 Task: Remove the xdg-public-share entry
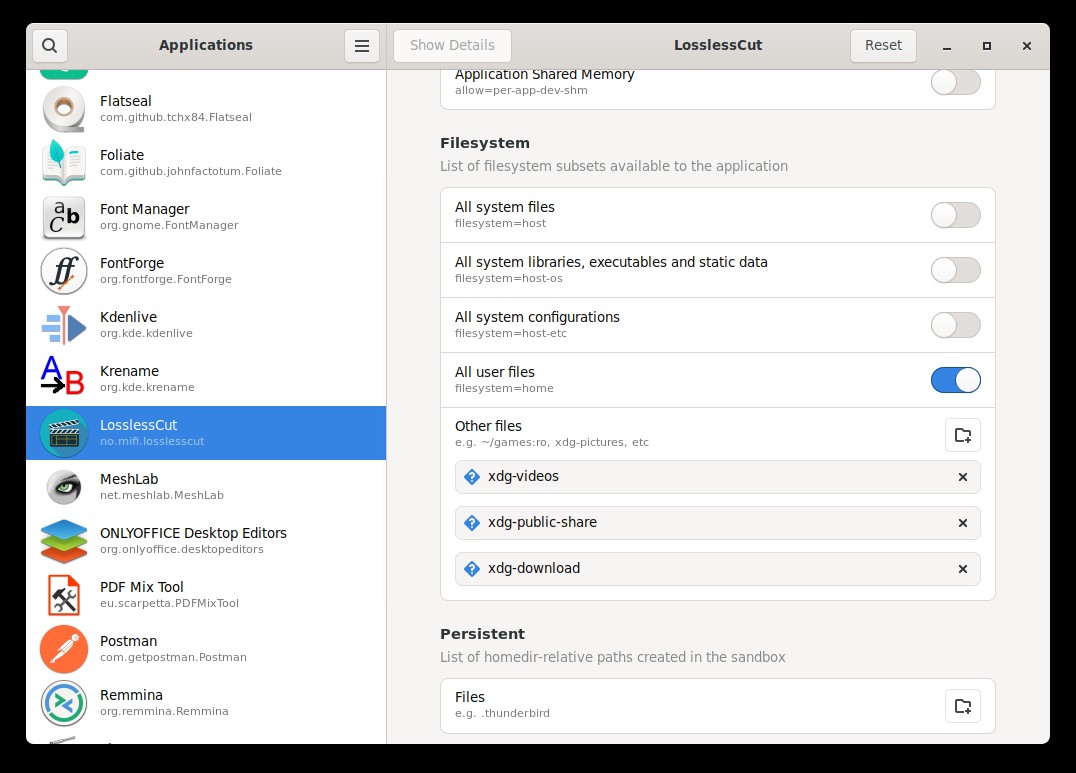click(x=962, y=523)
